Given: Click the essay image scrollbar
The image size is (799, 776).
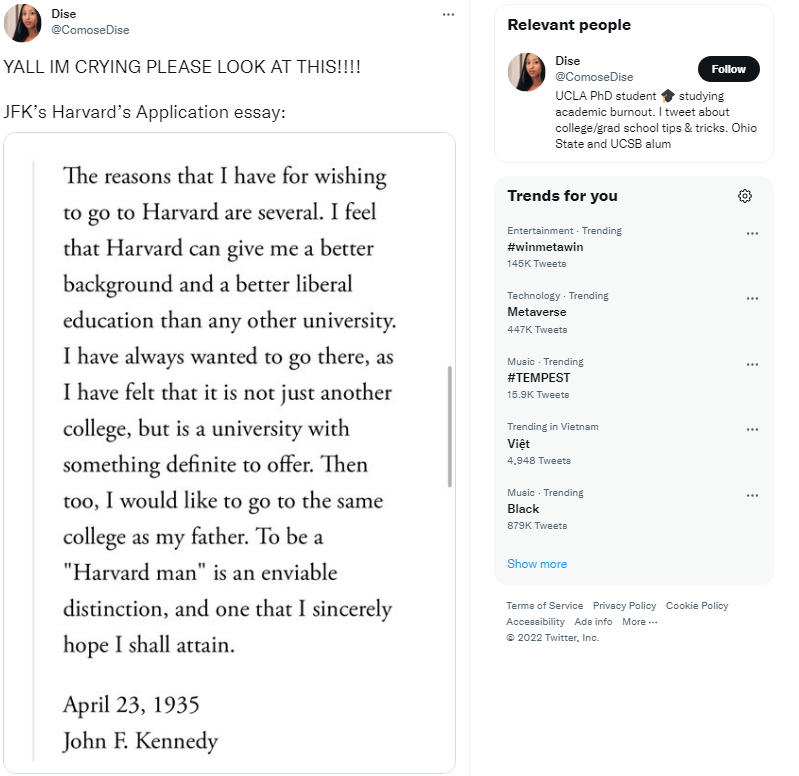Looking at the screenshot, I should coord(449,426).
